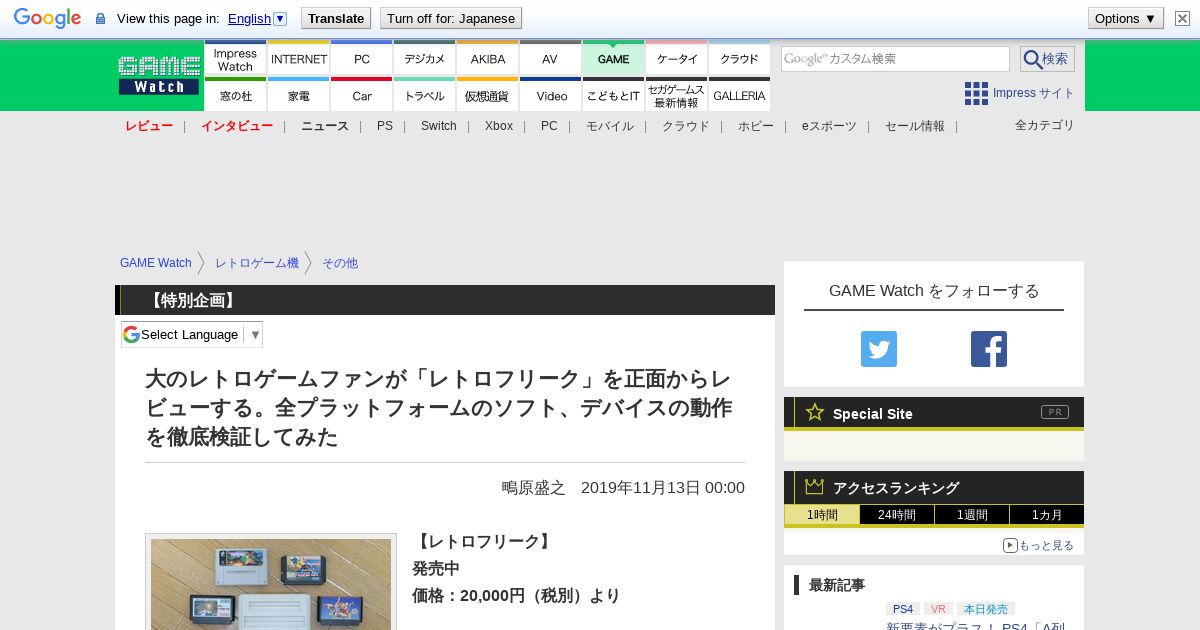Screen dimensions: 1200x630
Task: Go to セール情報 category
Action: [x=915, y=126]
